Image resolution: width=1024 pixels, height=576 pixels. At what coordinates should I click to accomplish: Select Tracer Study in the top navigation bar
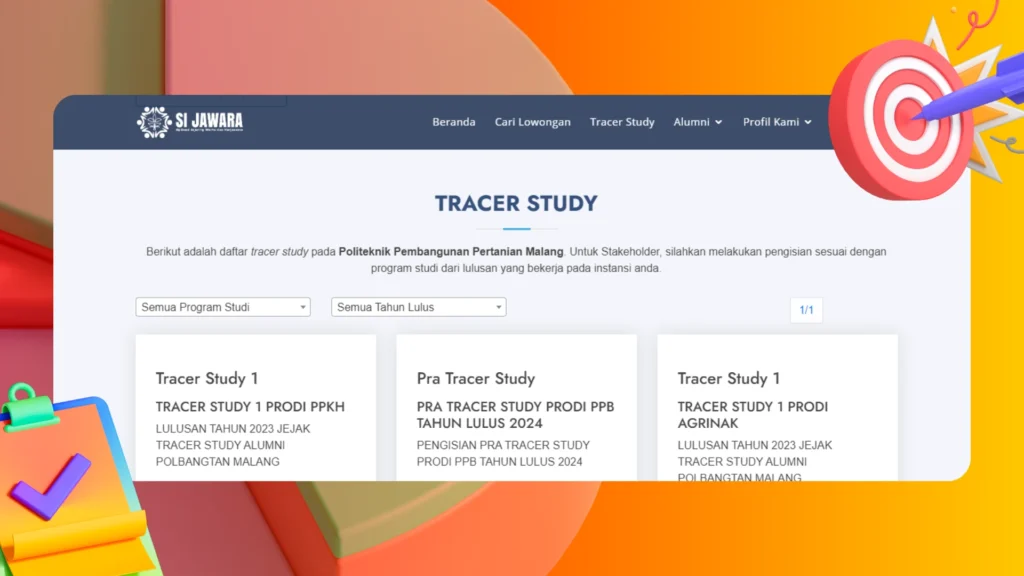622,122
